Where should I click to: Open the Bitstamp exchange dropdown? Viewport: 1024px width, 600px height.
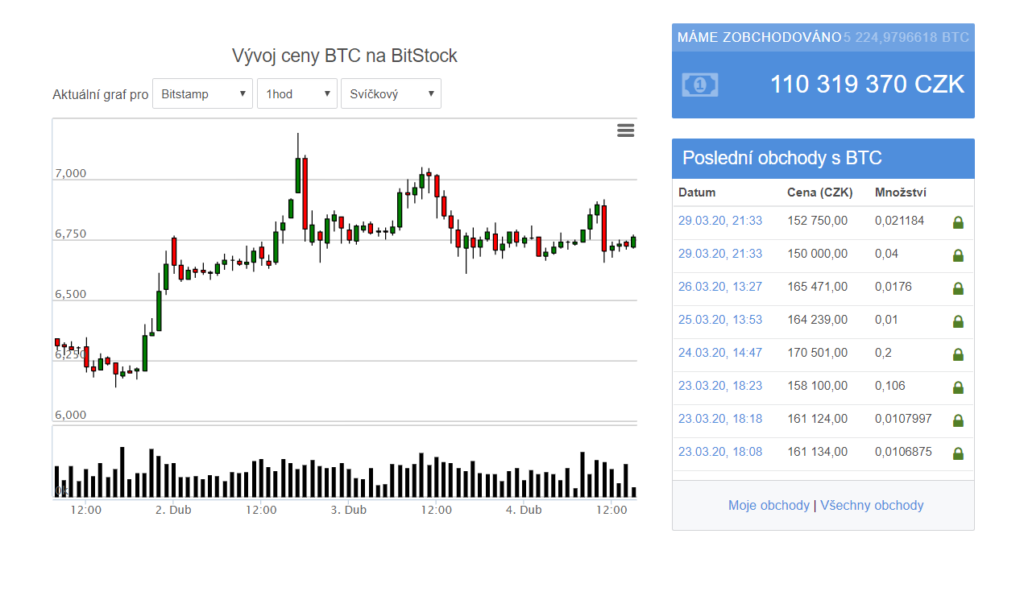tap(202, 94)
